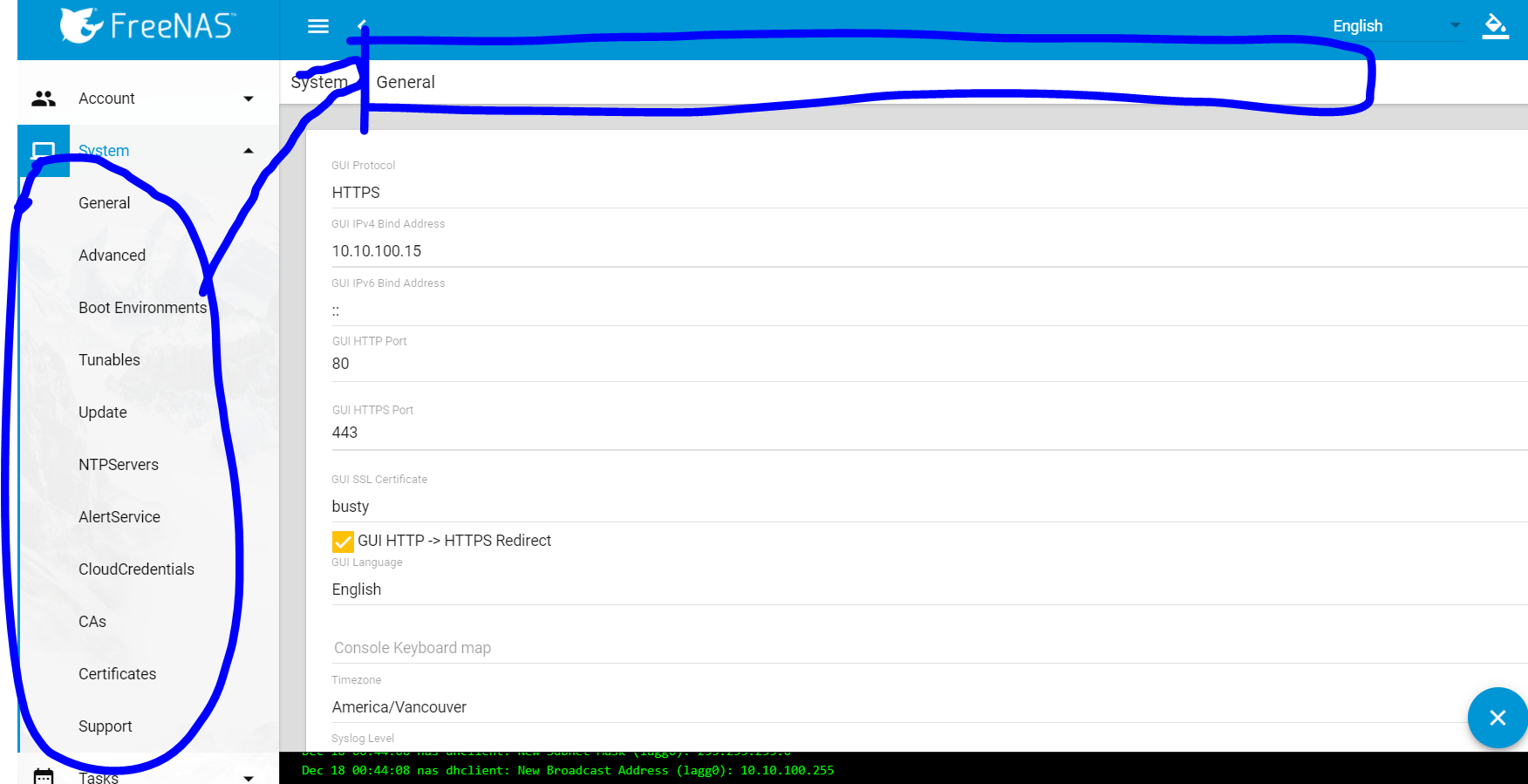Click the console log footer line
This screenshot has width=1528, height=784.
tap(568, 770)
